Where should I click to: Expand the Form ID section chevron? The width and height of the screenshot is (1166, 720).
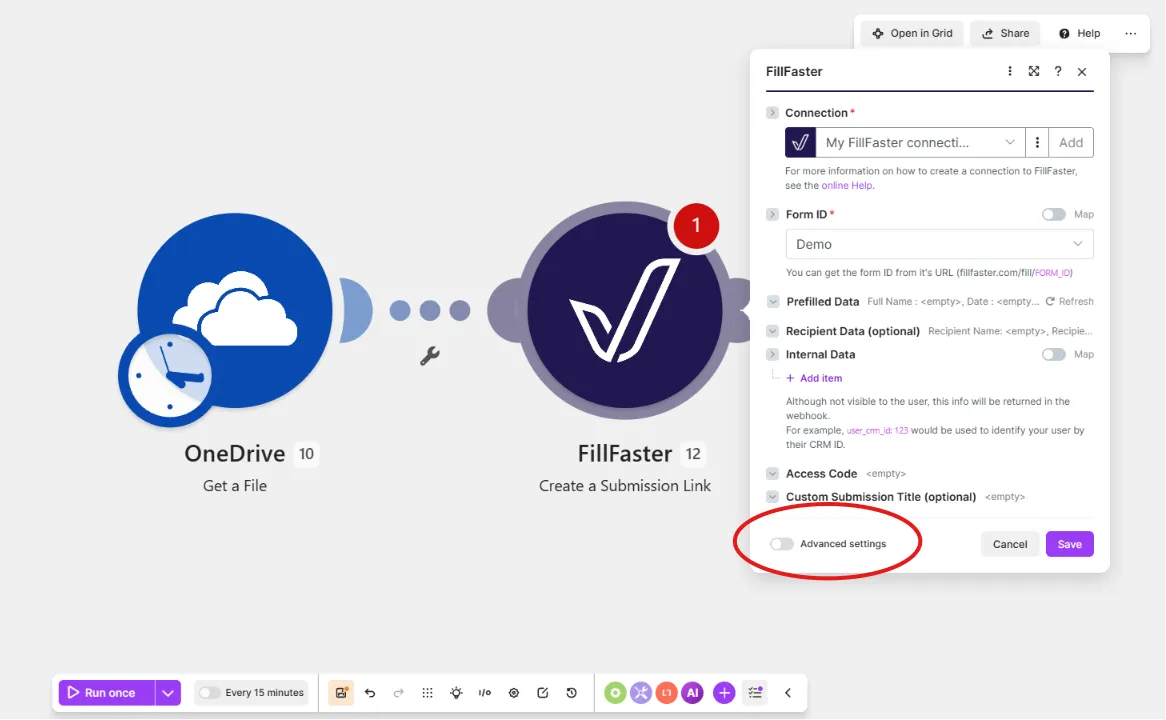(772, 214)
